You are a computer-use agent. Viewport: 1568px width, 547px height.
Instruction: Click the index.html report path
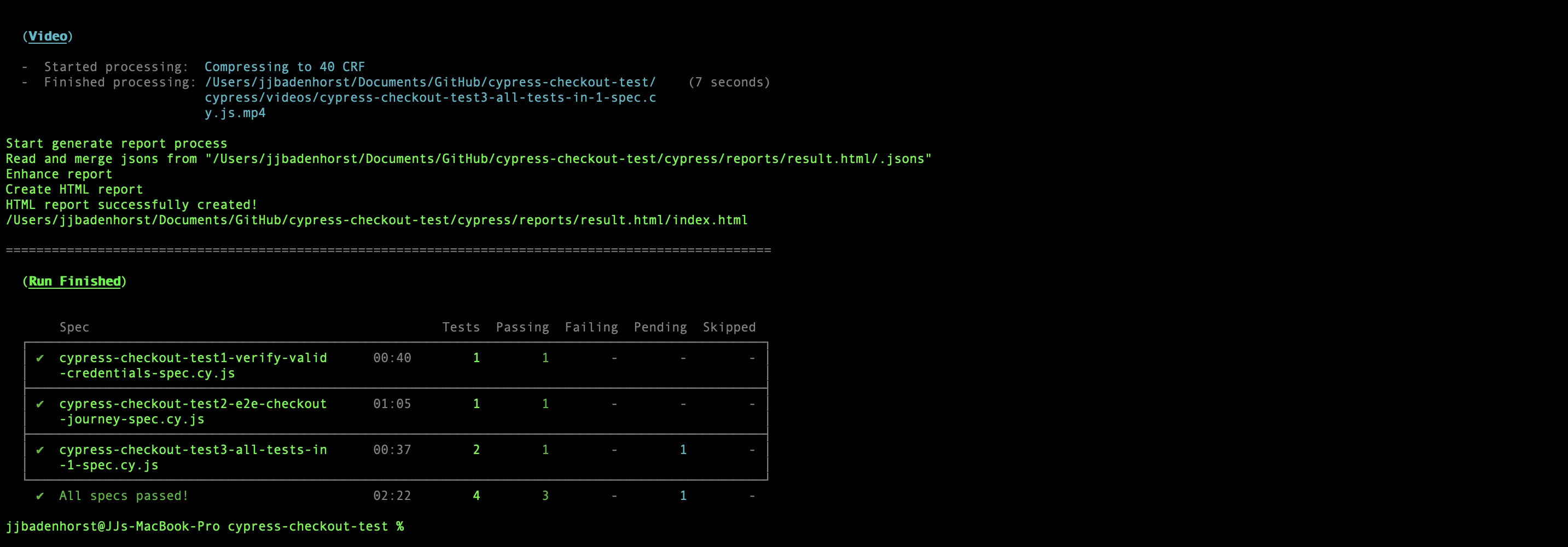click(x=376, y=220)
